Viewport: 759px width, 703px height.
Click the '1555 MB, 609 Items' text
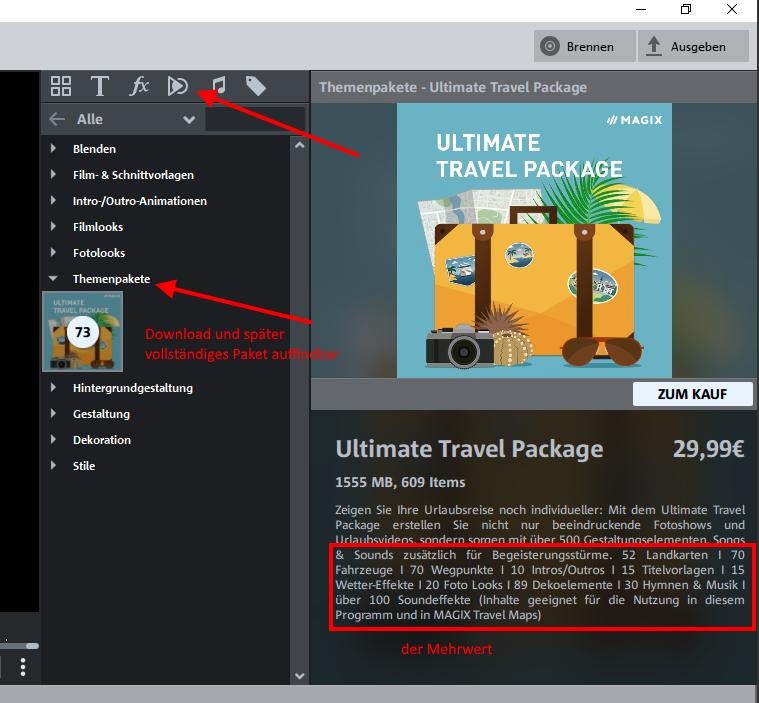tap(400, 482)
